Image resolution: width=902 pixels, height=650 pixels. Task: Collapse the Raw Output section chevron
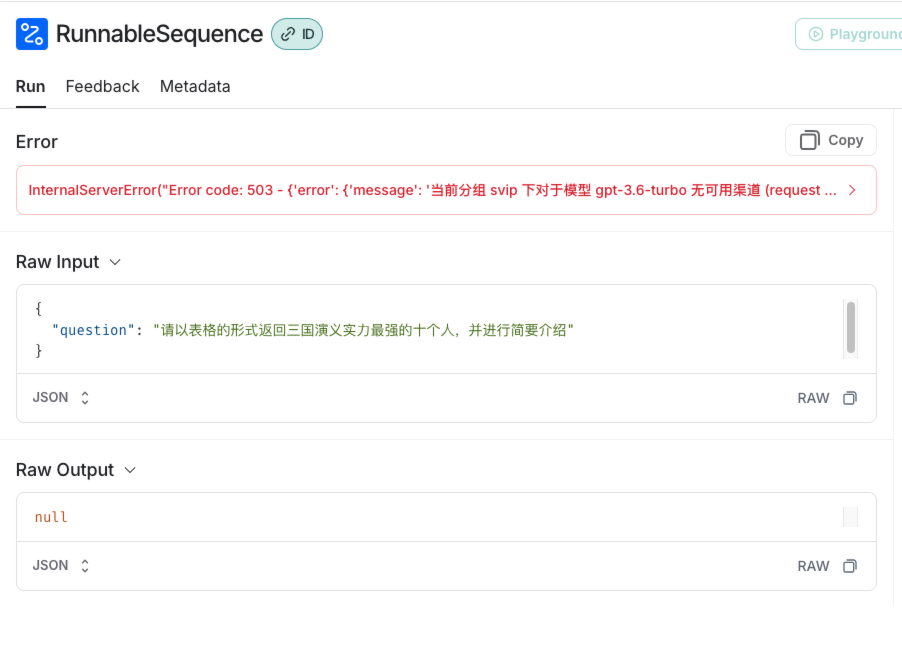[129, 470]
